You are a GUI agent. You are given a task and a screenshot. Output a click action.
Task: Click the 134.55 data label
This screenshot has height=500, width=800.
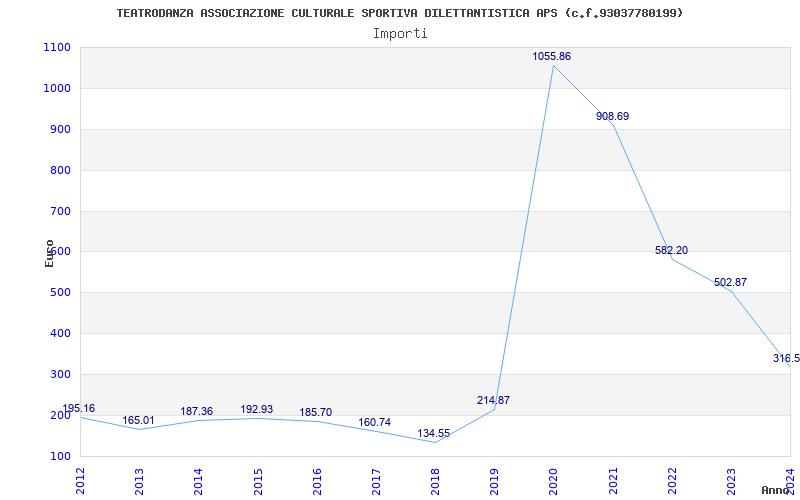434,434
